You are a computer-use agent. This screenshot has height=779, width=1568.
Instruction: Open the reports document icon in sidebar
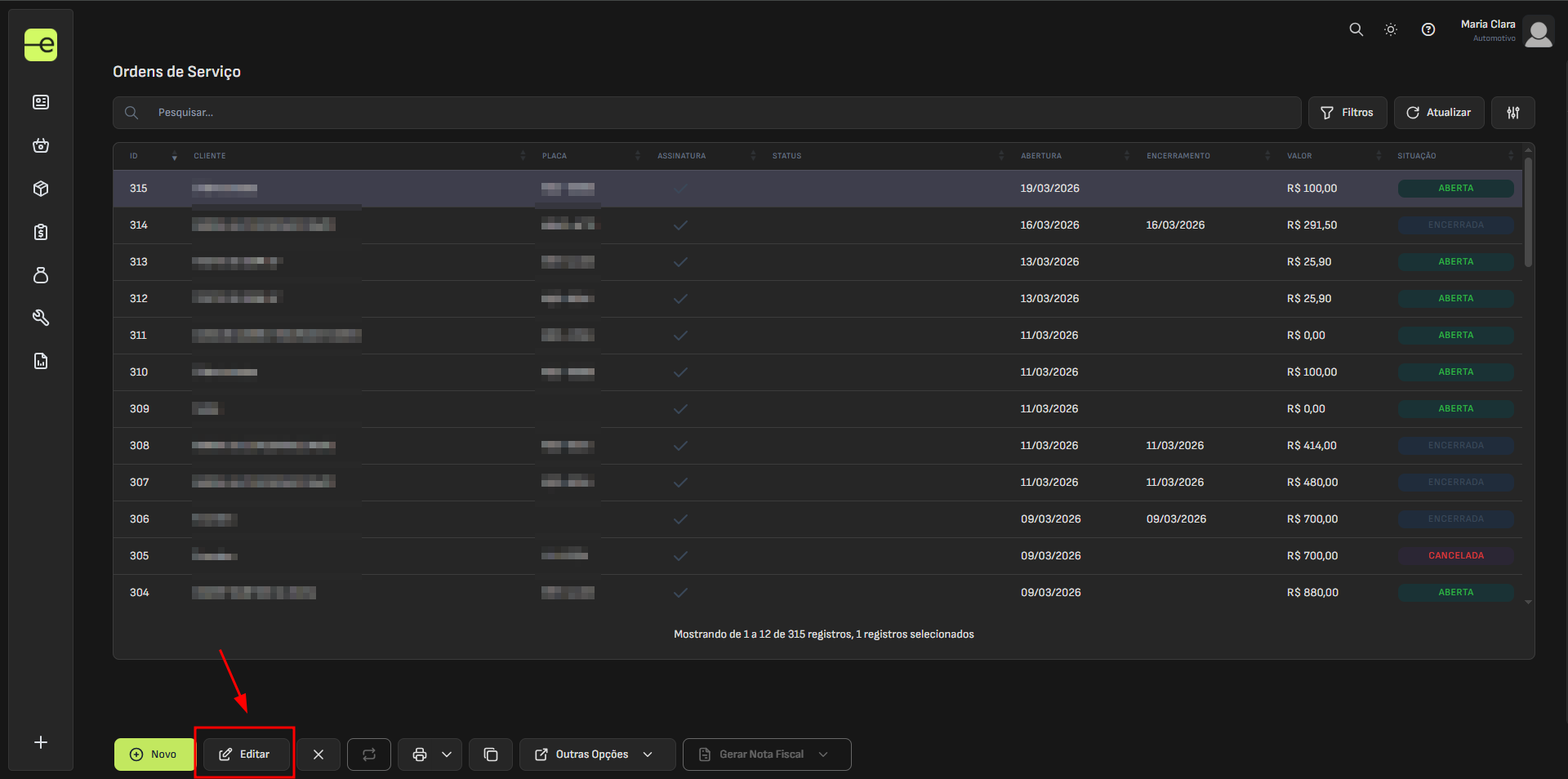(41, 361)
